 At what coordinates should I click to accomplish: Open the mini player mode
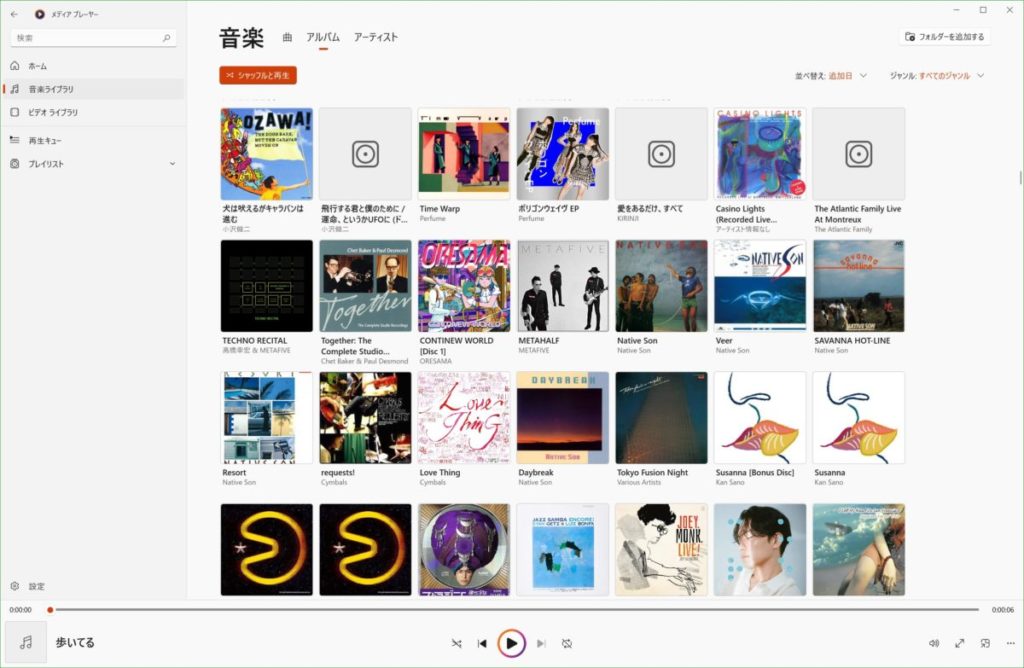[985, 643]
